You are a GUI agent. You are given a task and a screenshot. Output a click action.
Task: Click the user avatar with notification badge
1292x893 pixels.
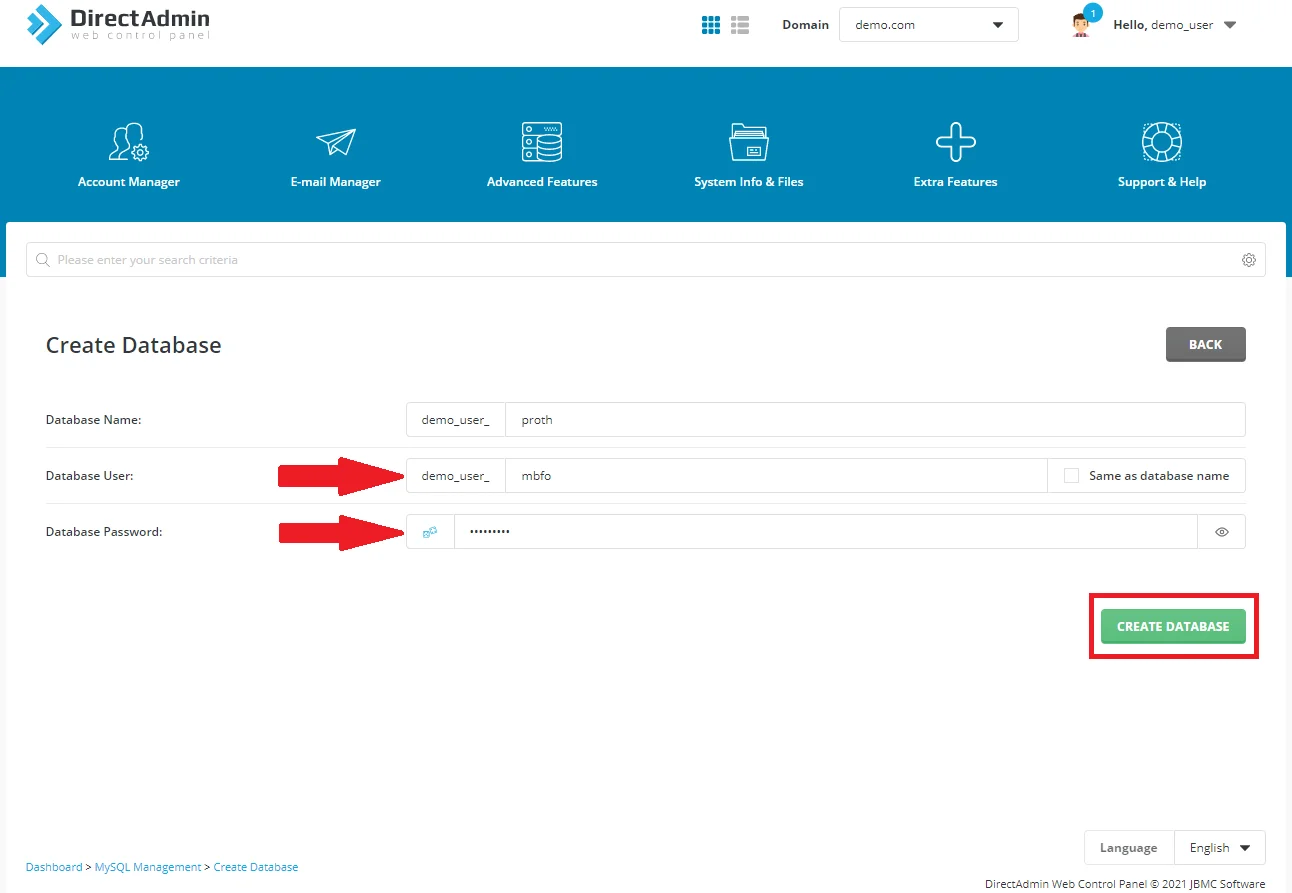point(1081,25)
